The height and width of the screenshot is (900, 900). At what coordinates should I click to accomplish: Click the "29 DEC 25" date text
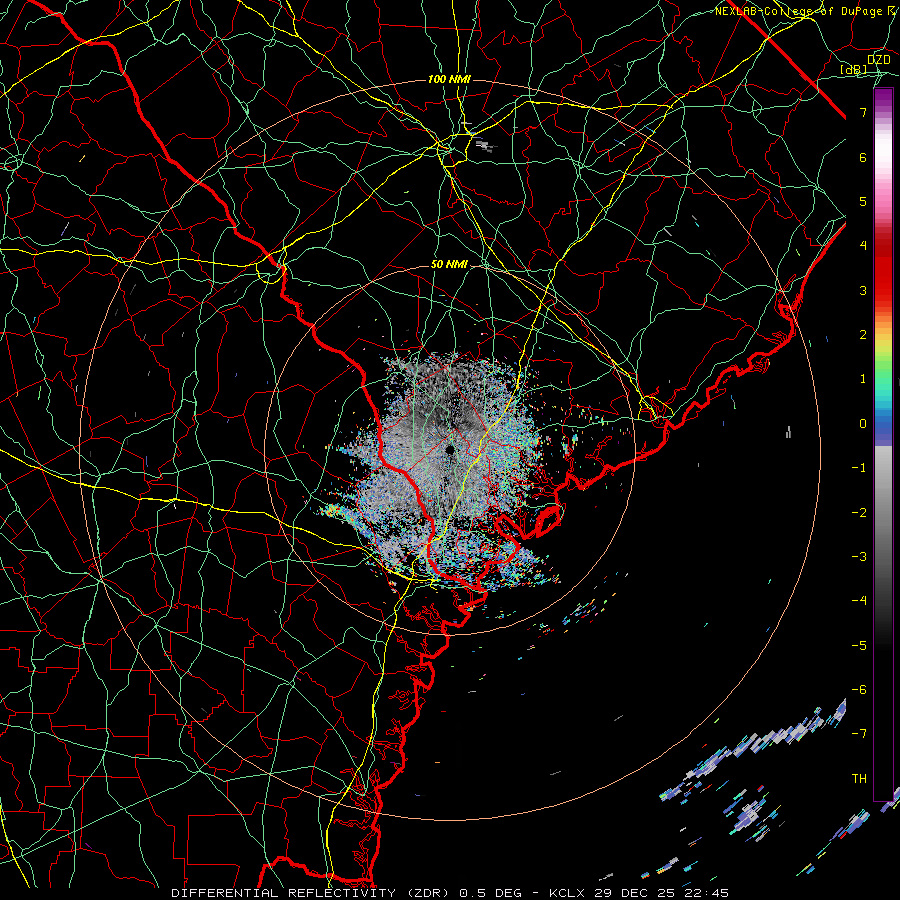tap(635, 893)
